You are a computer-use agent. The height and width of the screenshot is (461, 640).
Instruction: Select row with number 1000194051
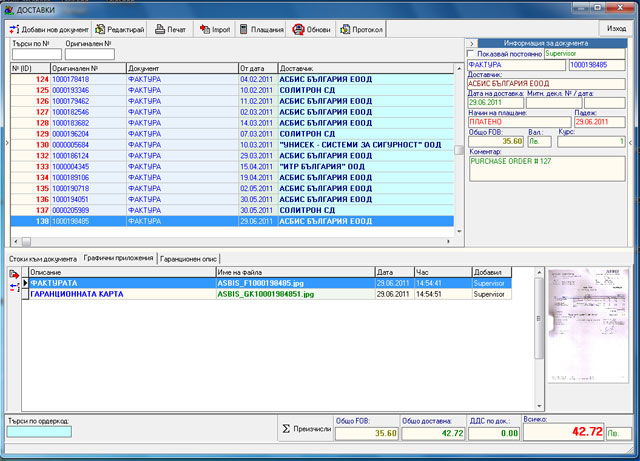[232, 199]
